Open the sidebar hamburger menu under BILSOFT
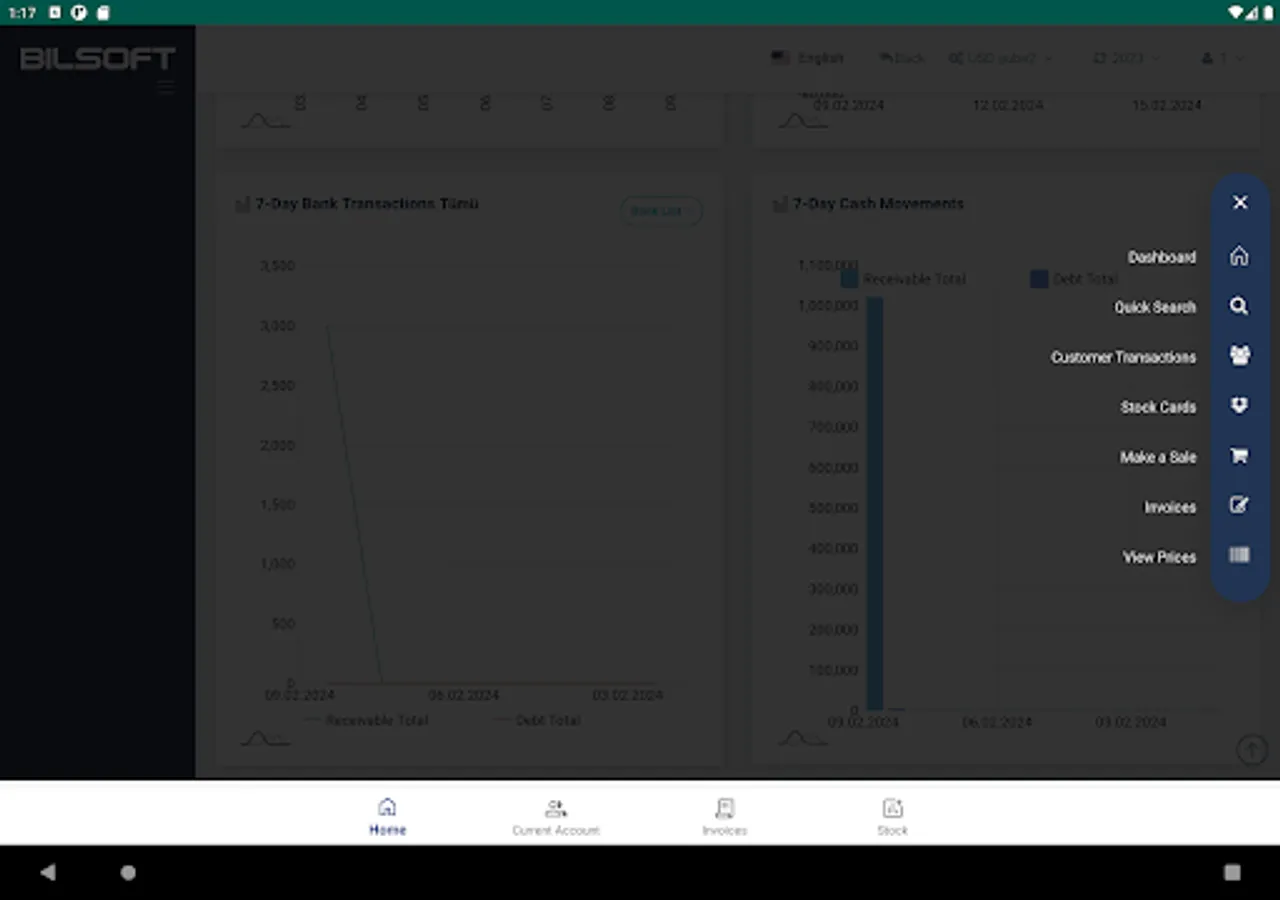Screen dimensions: 1280x900 click(165, 87)
